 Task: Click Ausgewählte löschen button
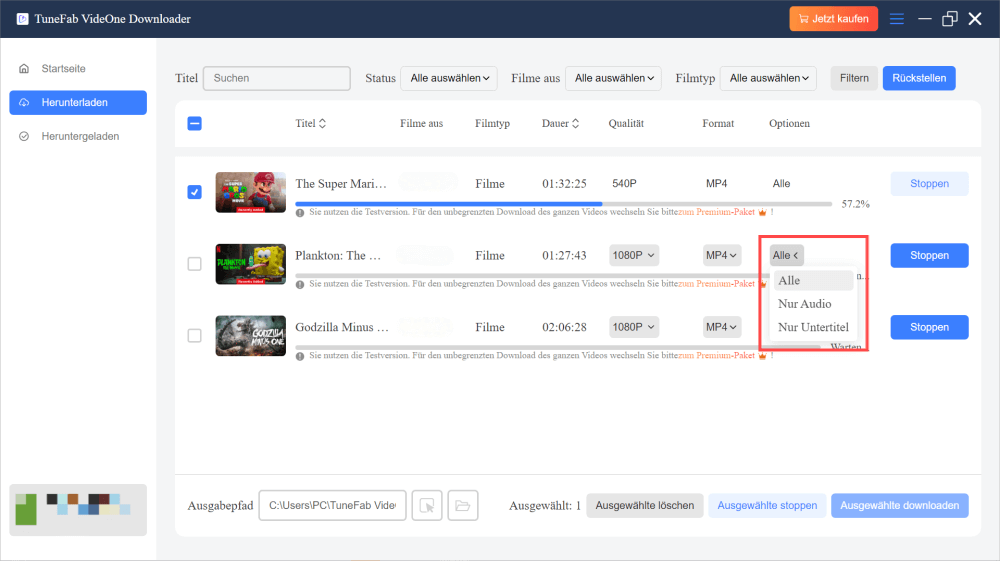[x=645, y=506]
